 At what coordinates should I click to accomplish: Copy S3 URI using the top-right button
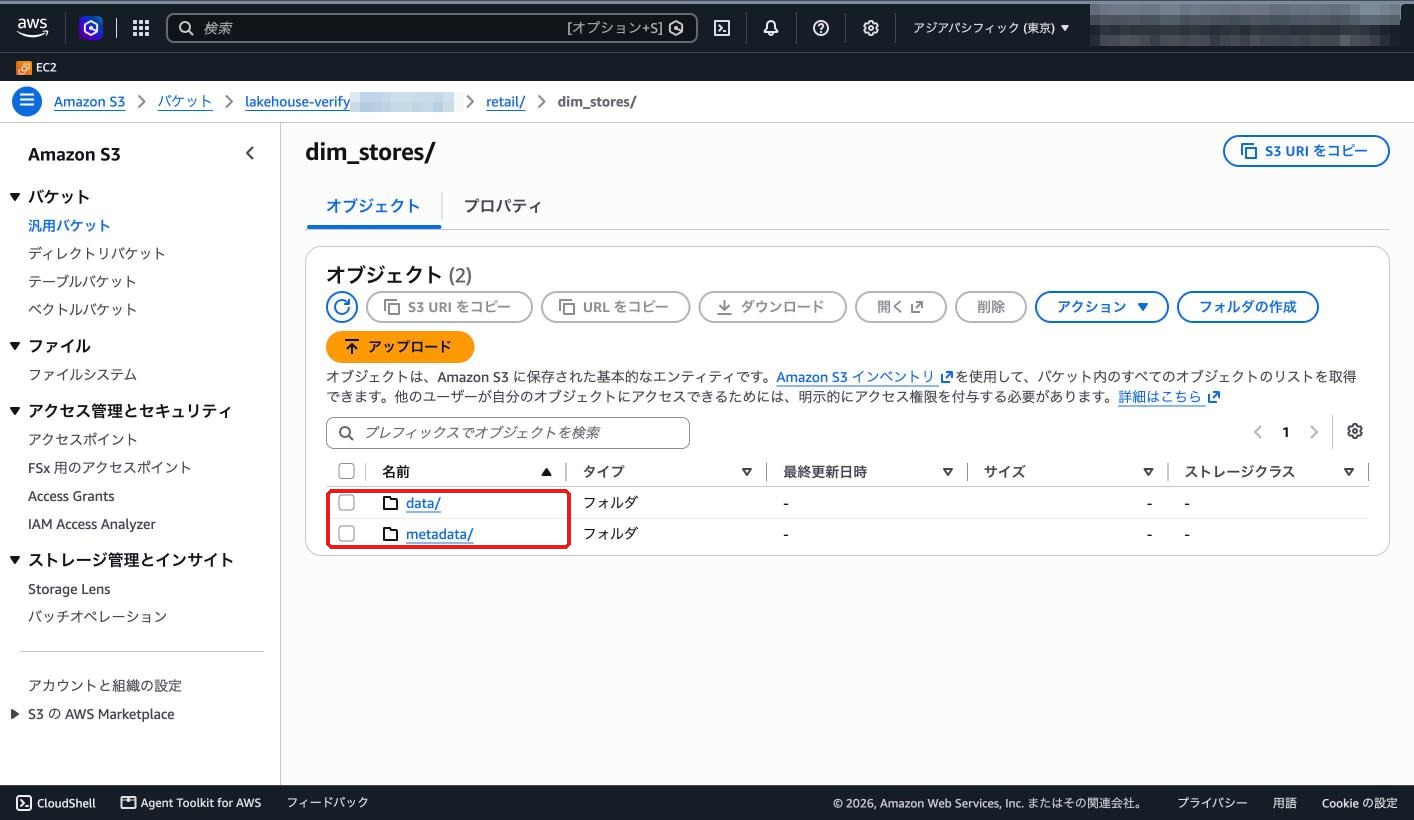click(x=1306, y=151)
